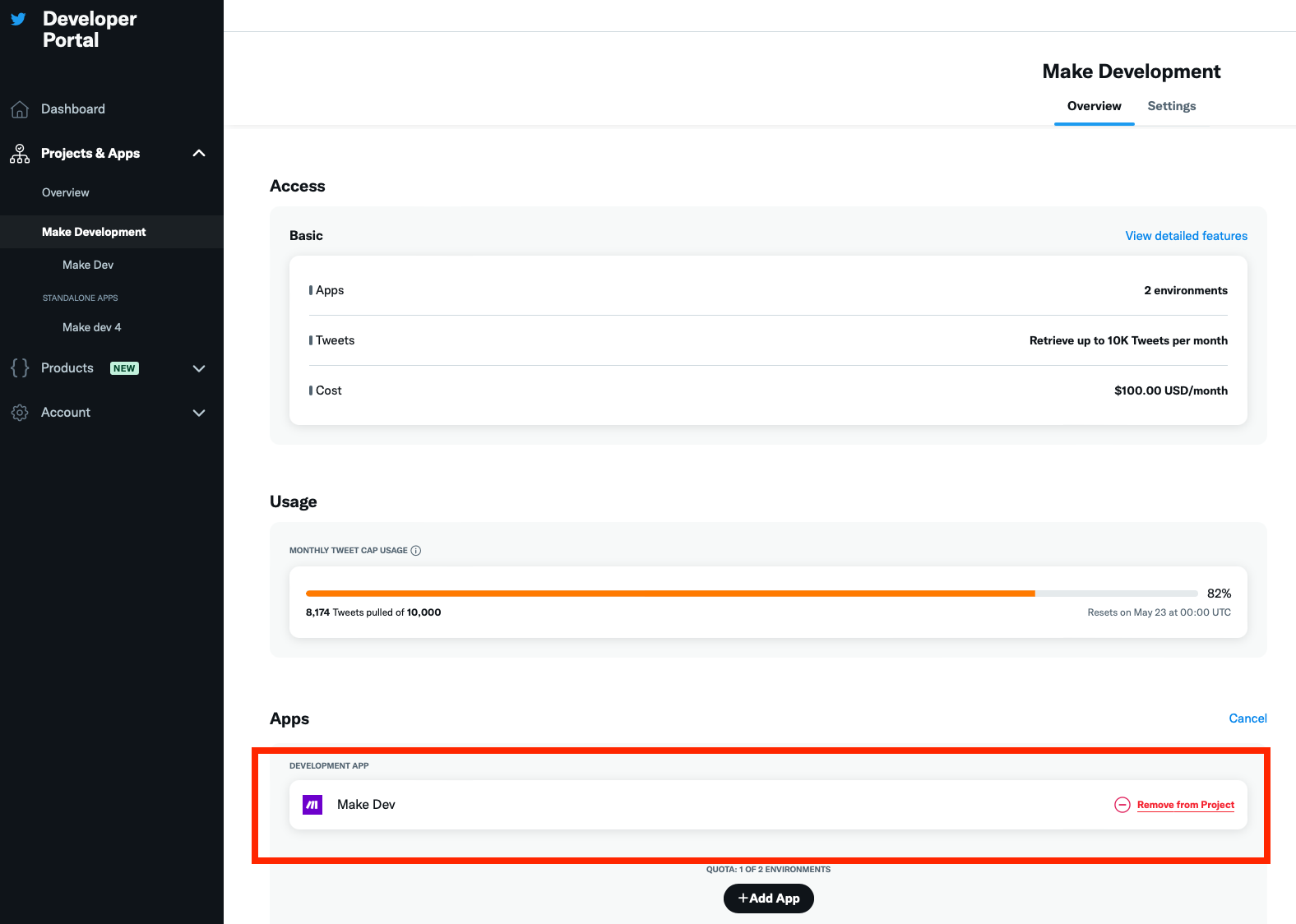Click the Account gear icon

pos(20,413)
